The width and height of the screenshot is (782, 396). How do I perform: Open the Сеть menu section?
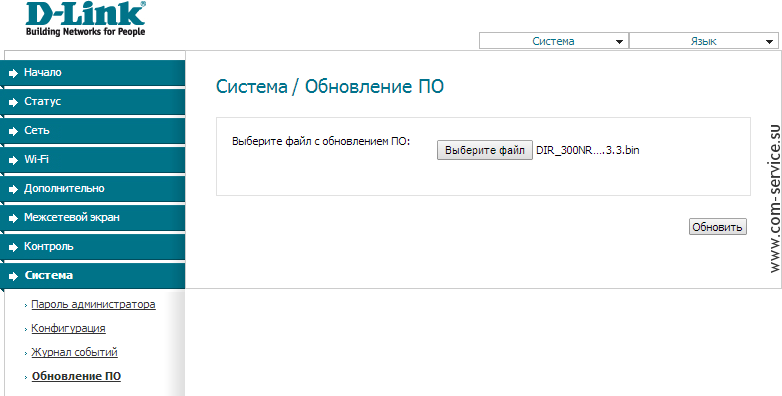93,131
